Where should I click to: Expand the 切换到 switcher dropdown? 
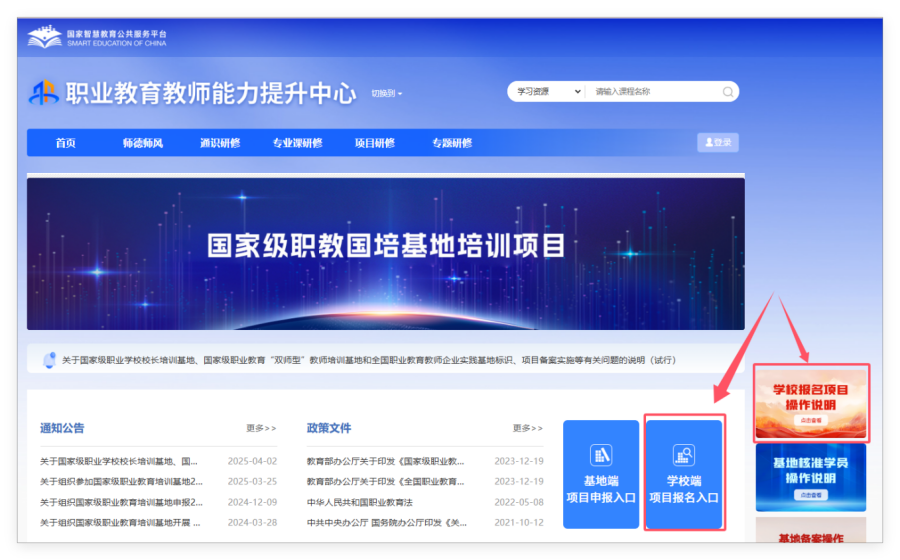point(386,94)
